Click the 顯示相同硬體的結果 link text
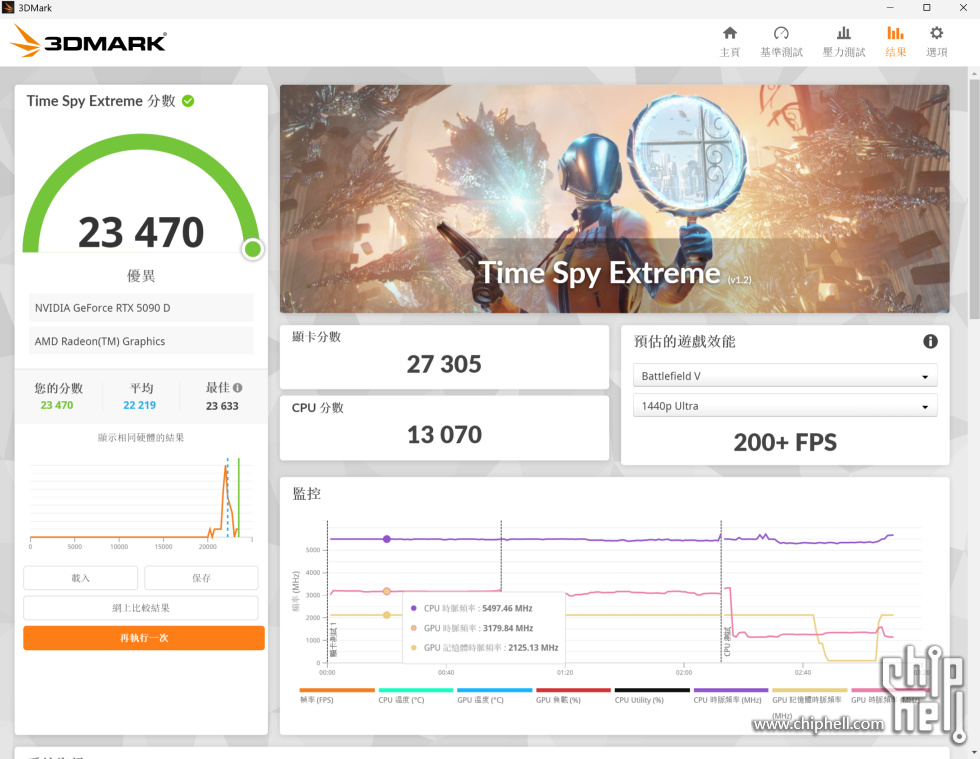980x759 pixels. pos(141,438)
